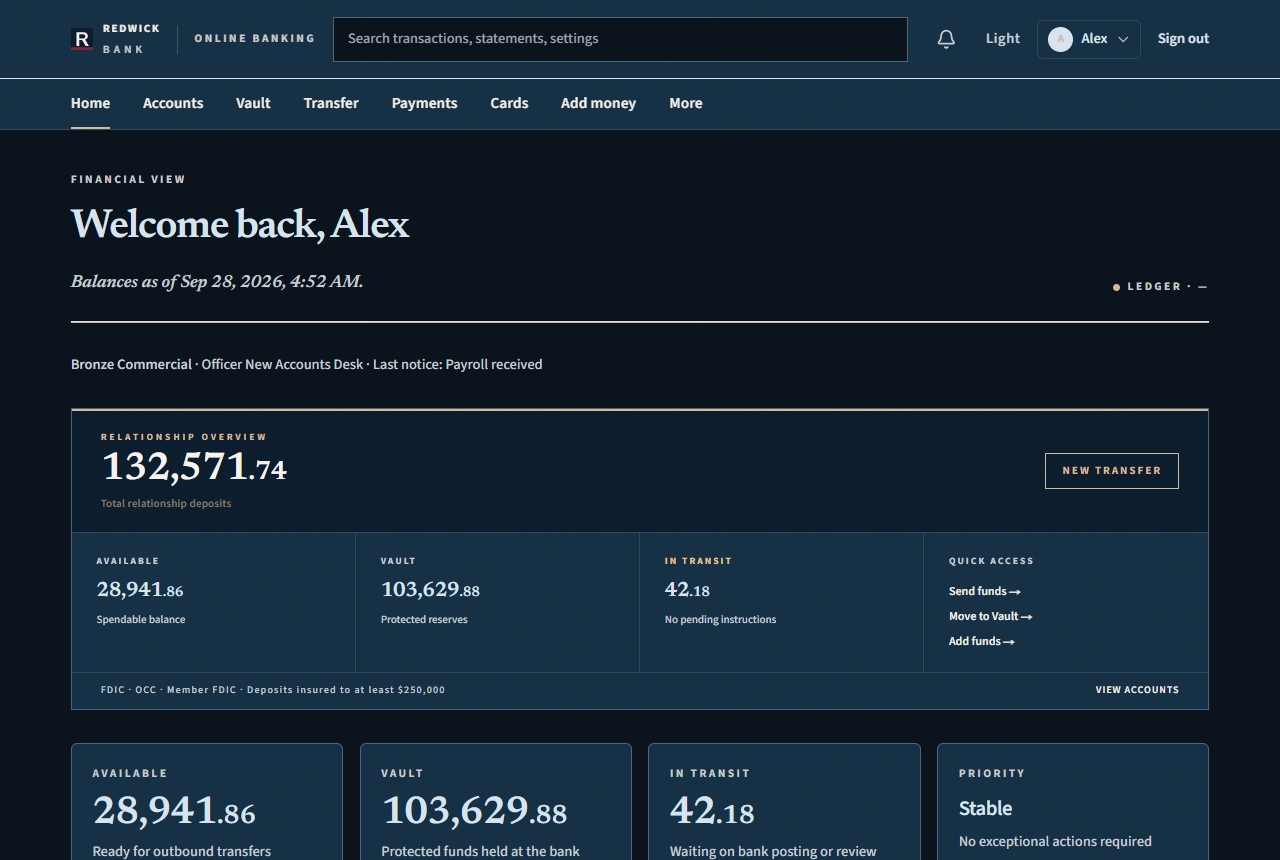The width and height of the screenshot is (1280, 860).
Task: Choose Add money in navigation
Action: click(x=598, y=103)
